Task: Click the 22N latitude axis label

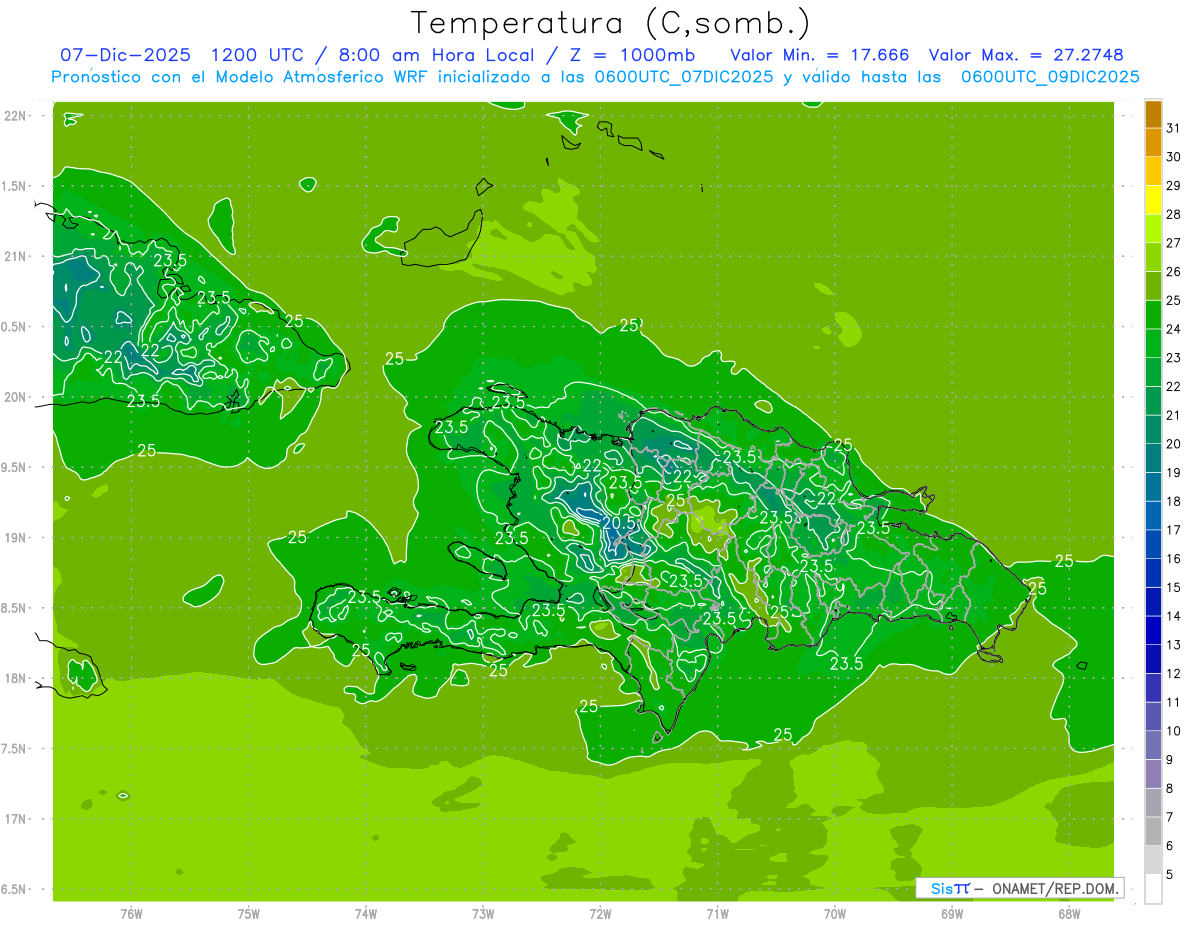Action: 17,116
